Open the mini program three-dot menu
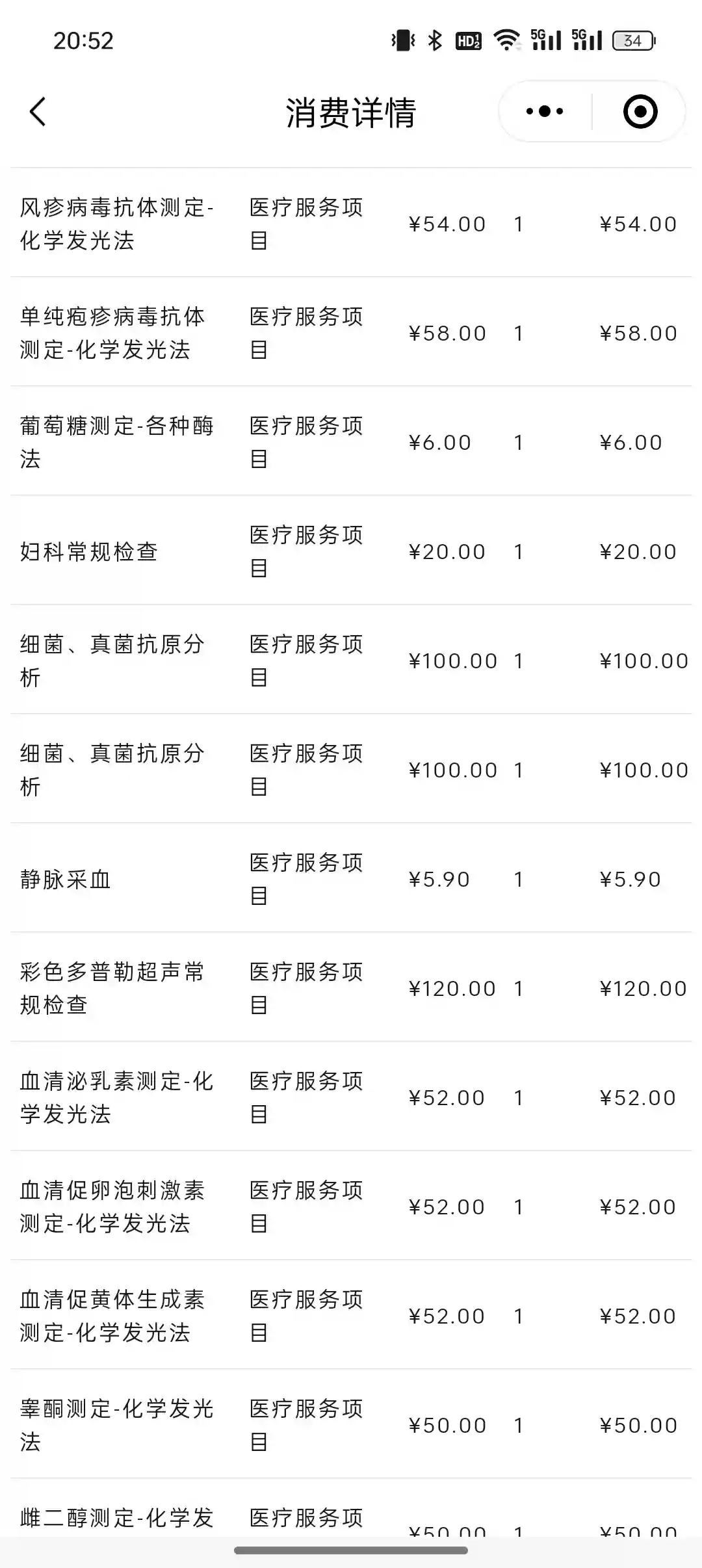This screenshot has width=702, height=1568. pos(545,112)
